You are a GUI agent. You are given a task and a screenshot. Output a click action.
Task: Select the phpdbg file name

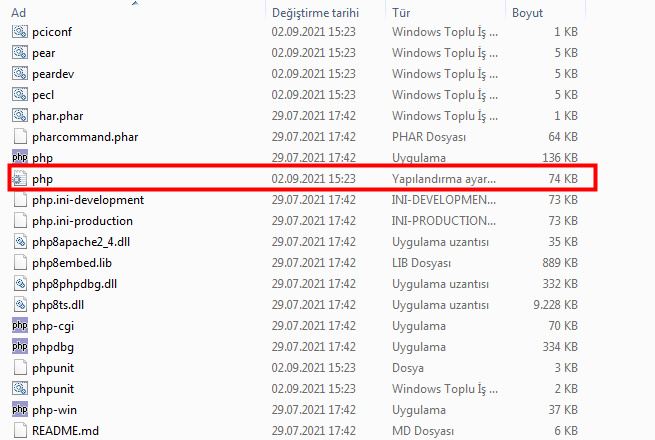[53, 347]
